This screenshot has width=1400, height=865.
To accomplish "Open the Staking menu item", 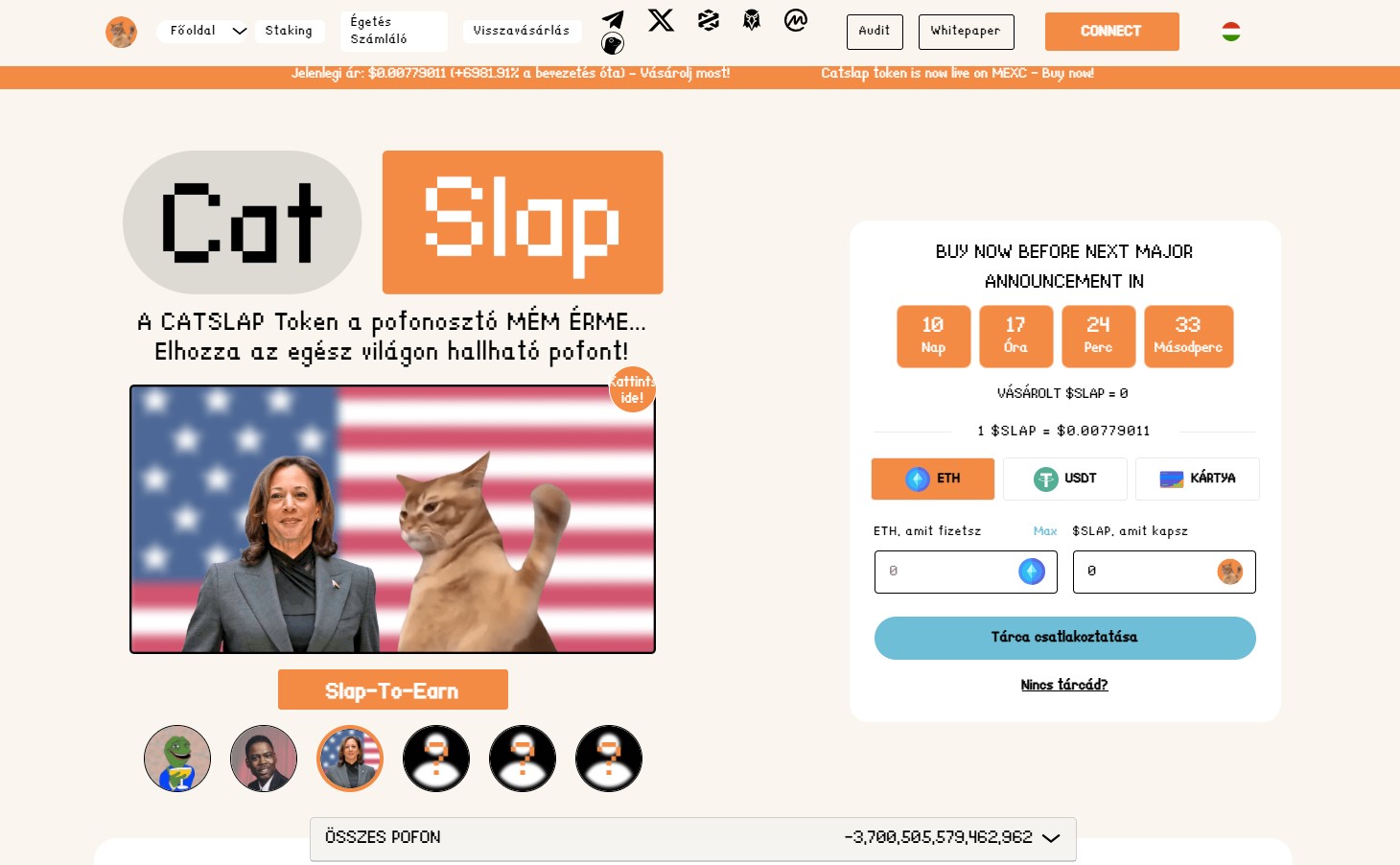I will point(289,31).
